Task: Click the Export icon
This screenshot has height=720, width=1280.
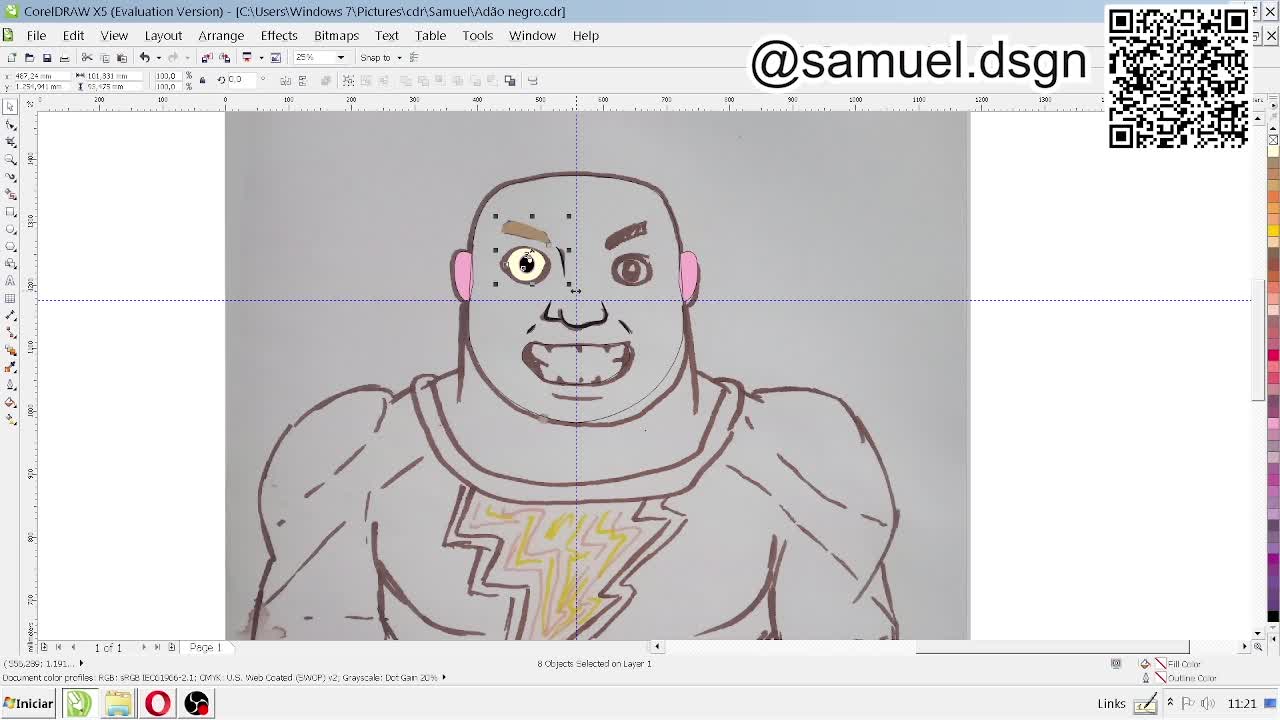Action: tap(224, 57)
